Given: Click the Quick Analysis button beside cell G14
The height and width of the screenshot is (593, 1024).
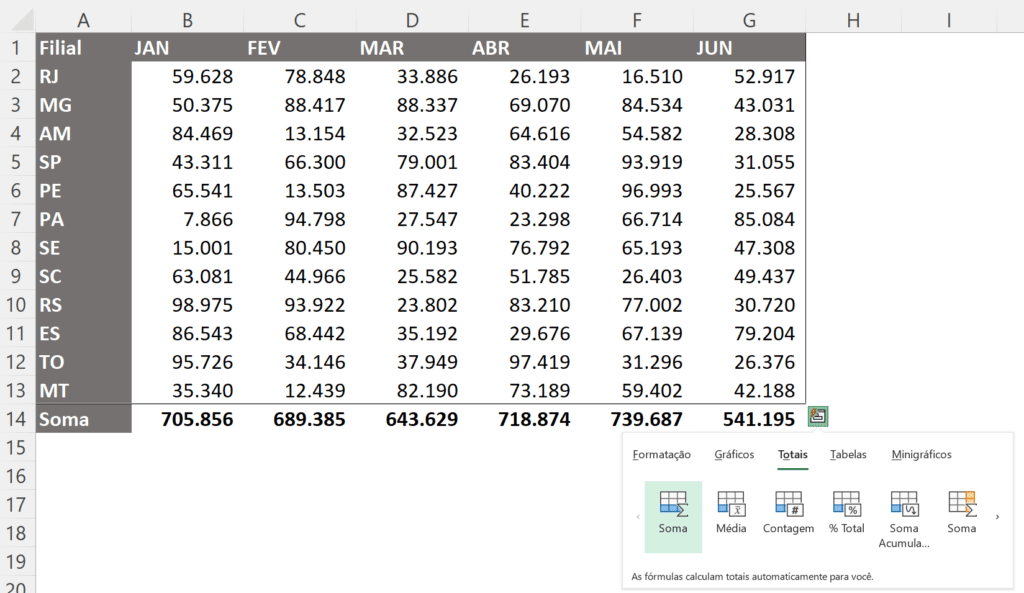Looking at the screenshot, I should 818,417.
